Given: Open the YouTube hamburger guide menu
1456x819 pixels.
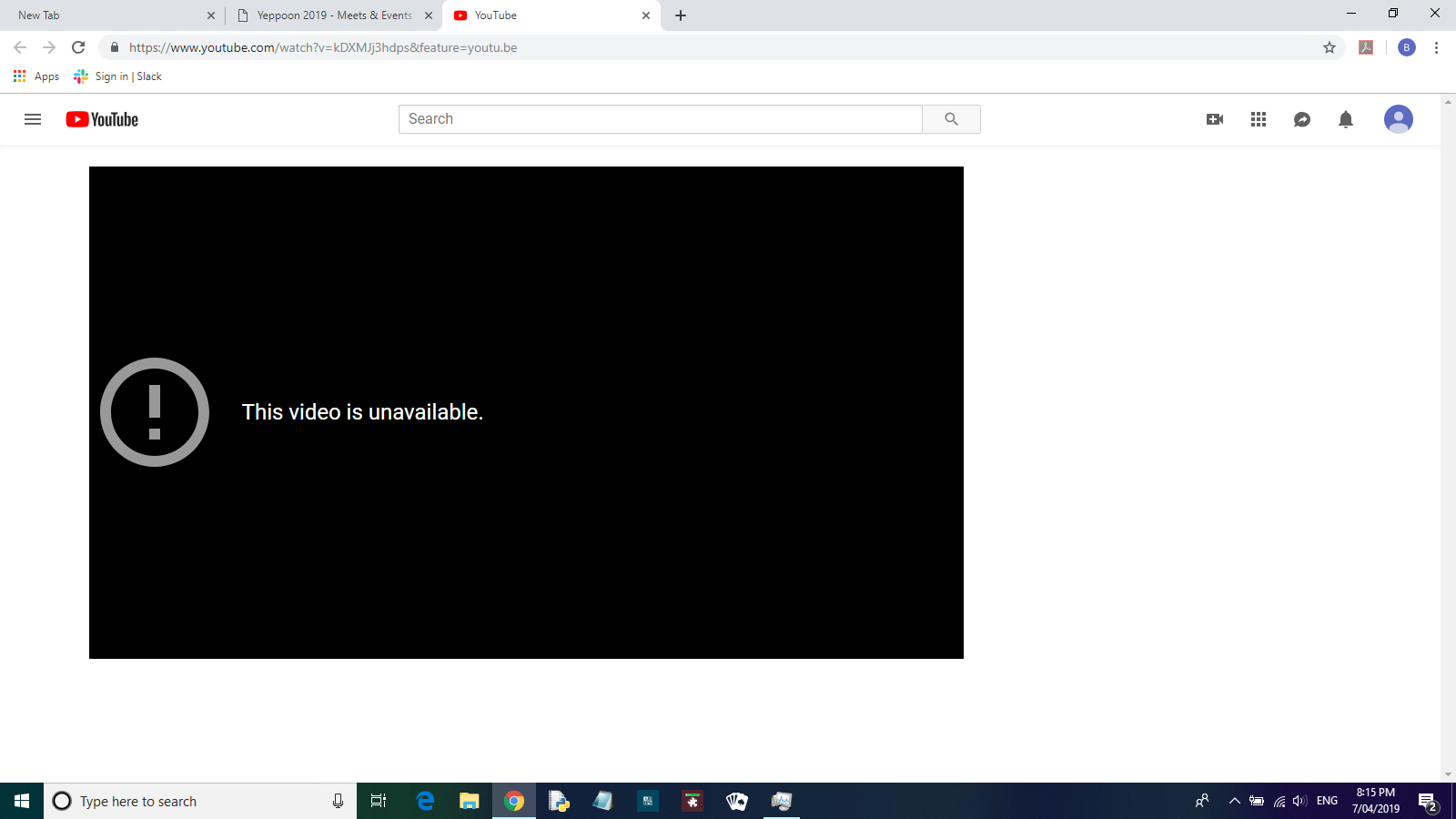Looking at the screenshot, I should point(33,119).
